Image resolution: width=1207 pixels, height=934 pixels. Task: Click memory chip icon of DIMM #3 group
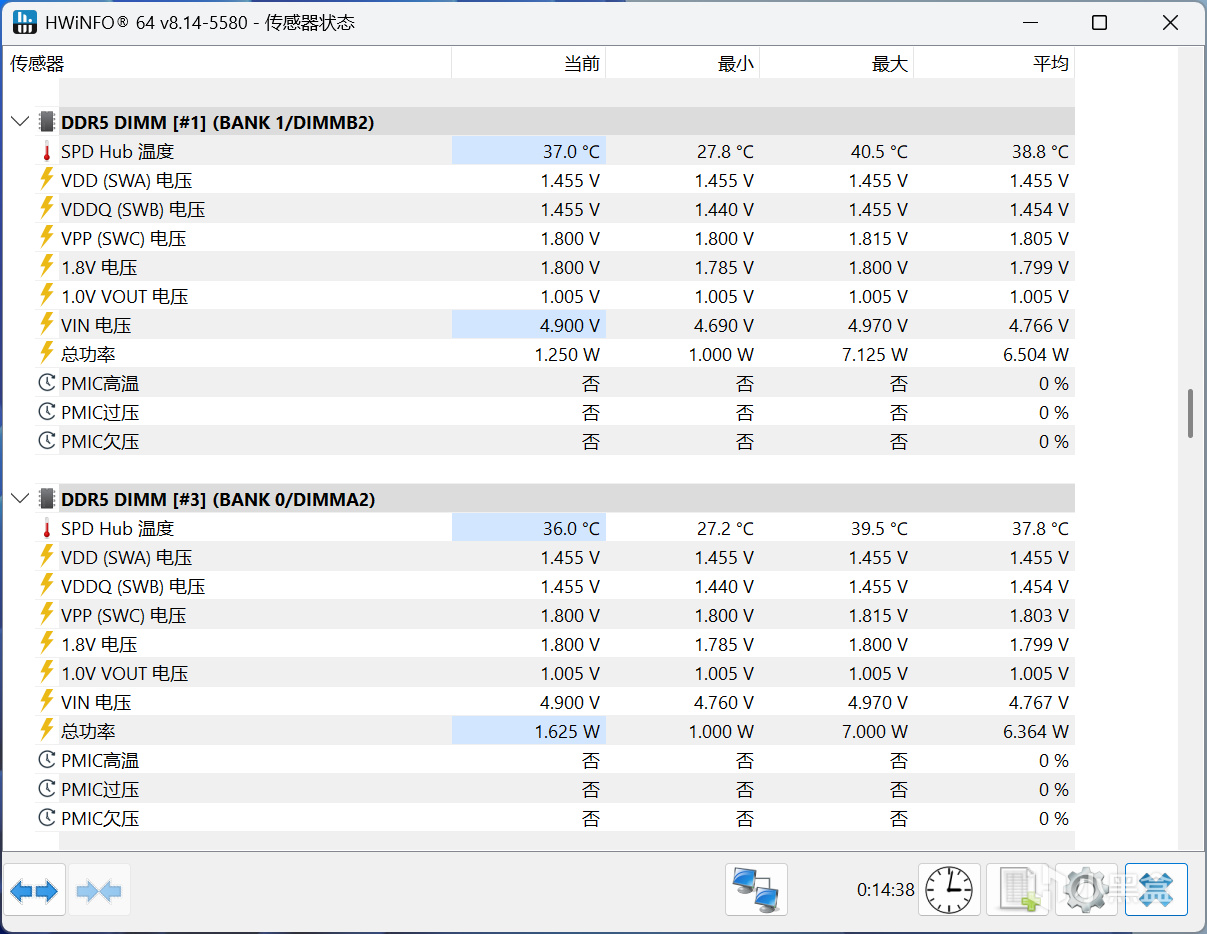click(x=47, y=499)
